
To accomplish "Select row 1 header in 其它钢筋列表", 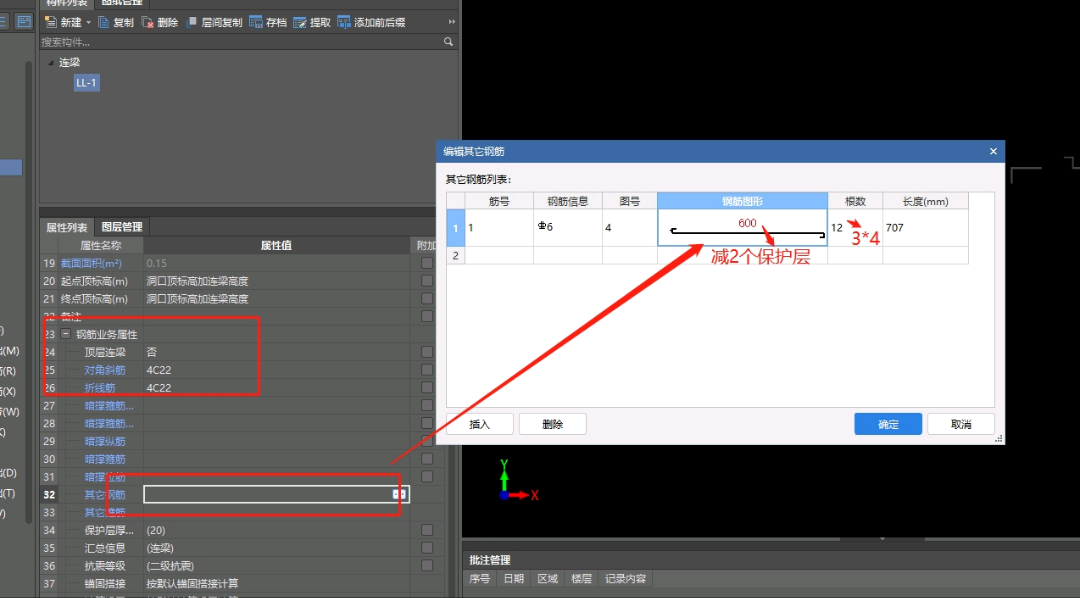I will [x=455, y=228].
